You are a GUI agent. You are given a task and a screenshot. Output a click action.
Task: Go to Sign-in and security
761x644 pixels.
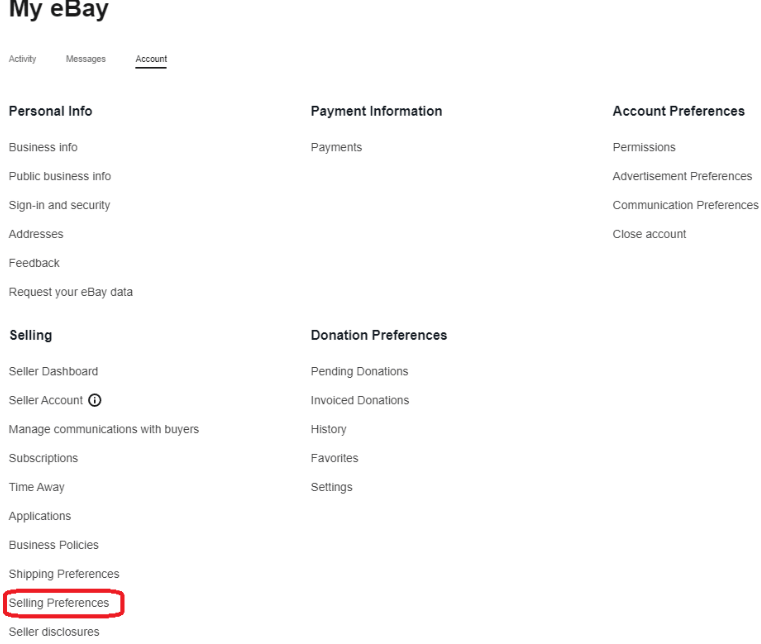59,205
